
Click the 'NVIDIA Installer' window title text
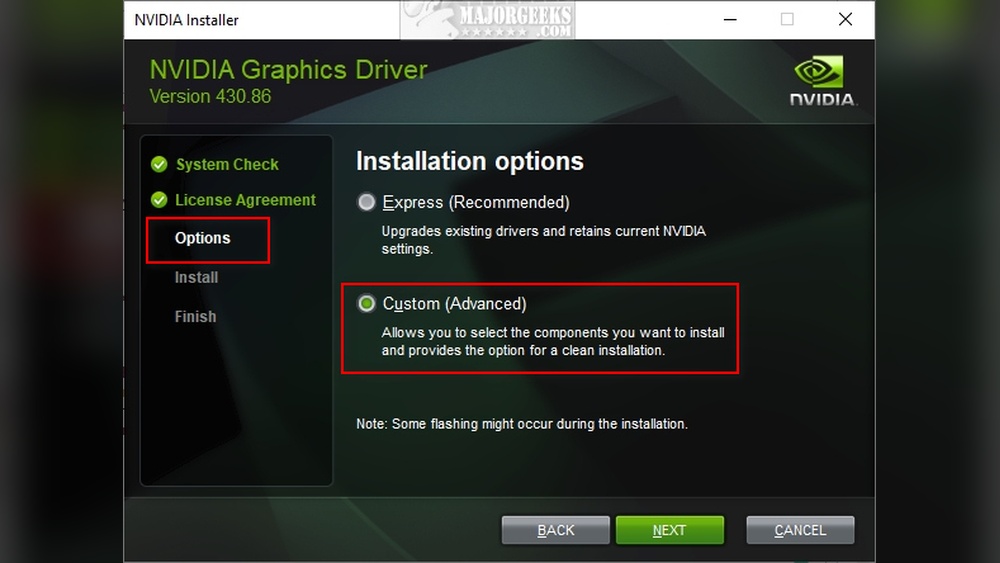pos(186,20)
